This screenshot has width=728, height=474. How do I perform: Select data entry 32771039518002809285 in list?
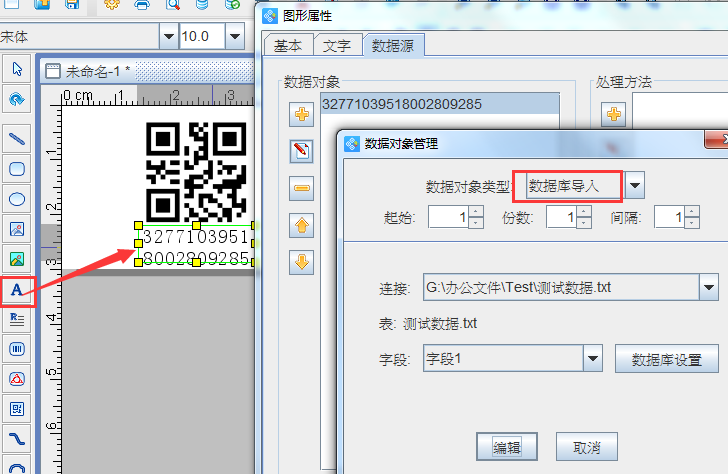point(403,104)
